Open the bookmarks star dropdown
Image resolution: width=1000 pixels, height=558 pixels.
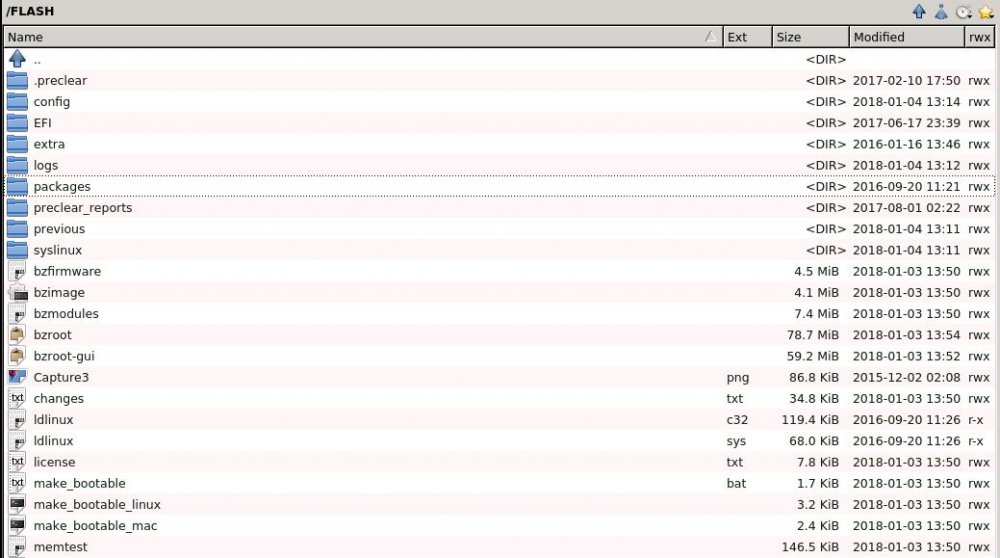[986, 11]
